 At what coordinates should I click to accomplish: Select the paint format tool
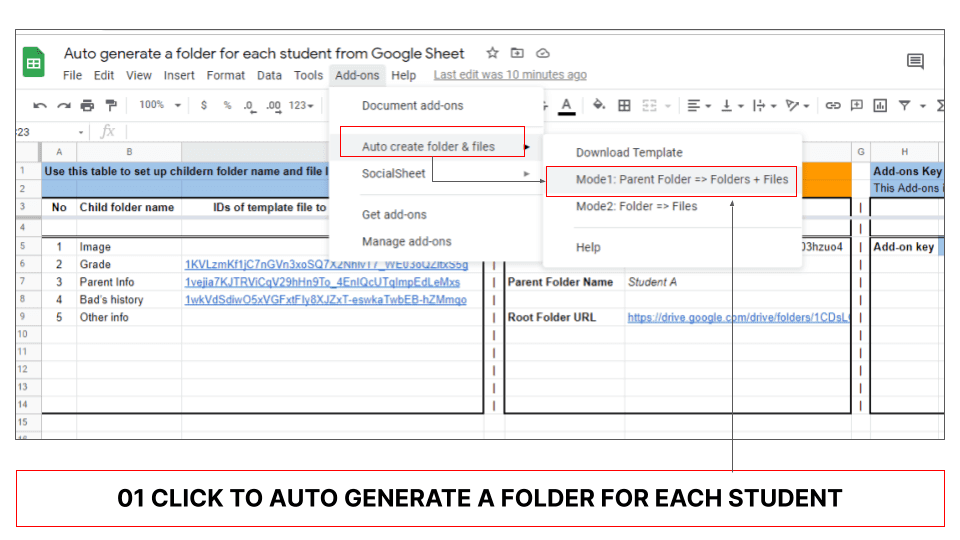(111, 105)
